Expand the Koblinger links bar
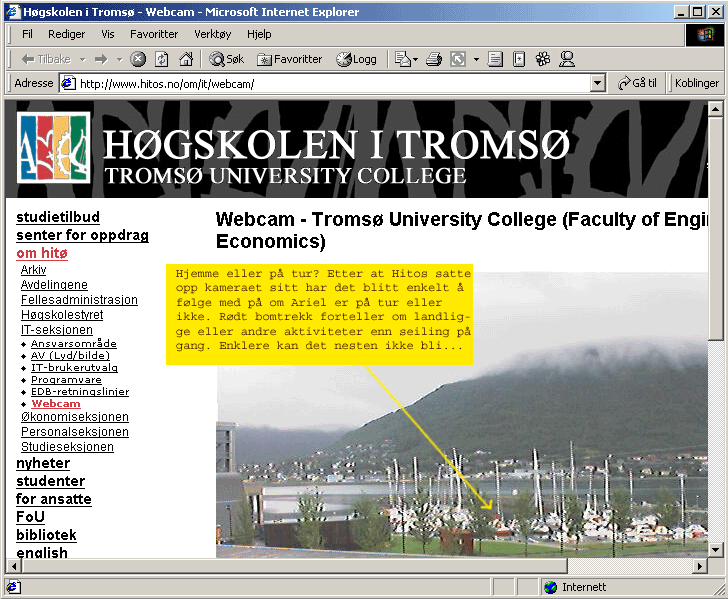Viewport: 728px width, 599px height. [x=696, y=83]
